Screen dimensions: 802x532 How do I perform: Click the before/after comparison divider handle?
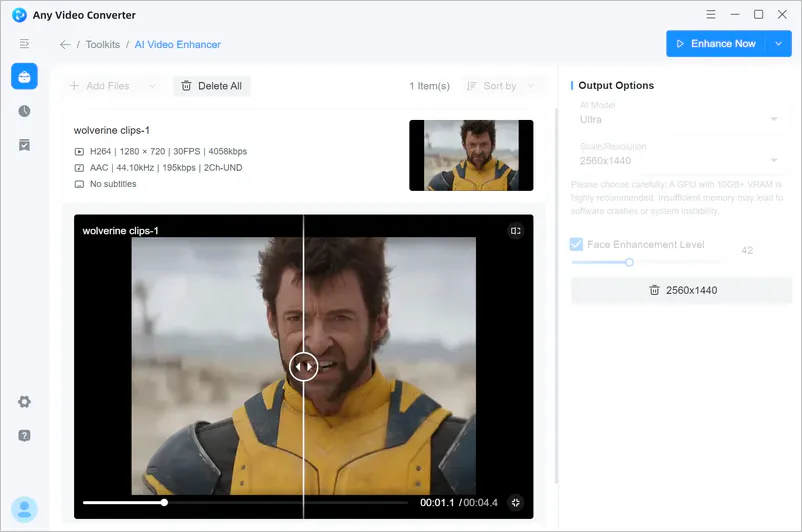[x=303, y=366]
